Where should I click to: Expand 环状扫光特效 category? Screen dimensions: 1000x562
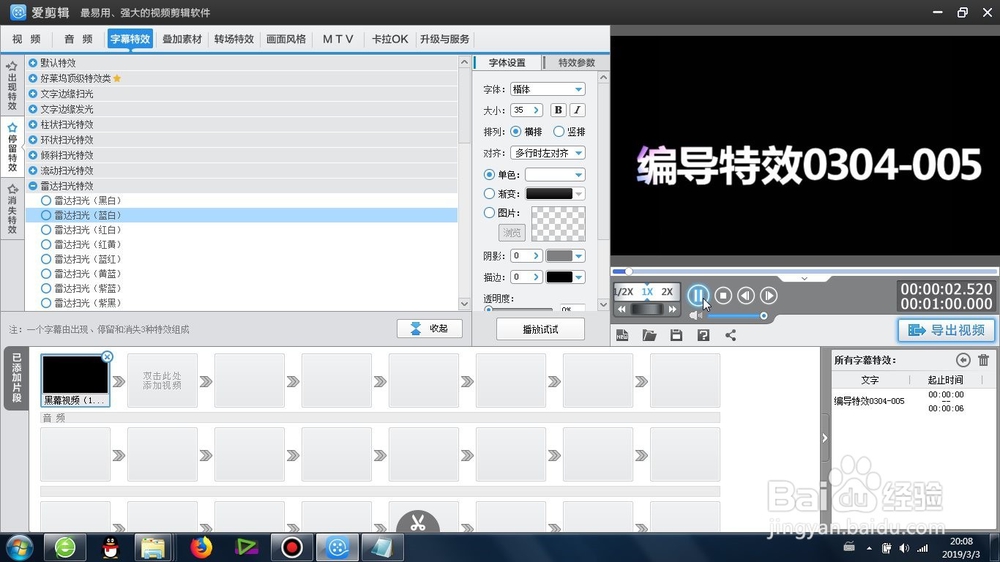click(33, 140)
